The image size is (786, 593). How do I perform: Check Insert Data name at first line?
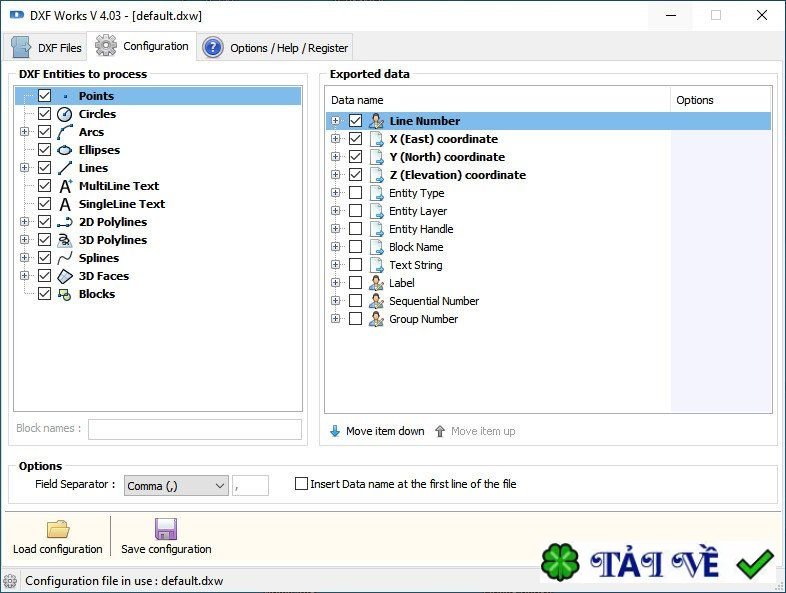[301, 484]
